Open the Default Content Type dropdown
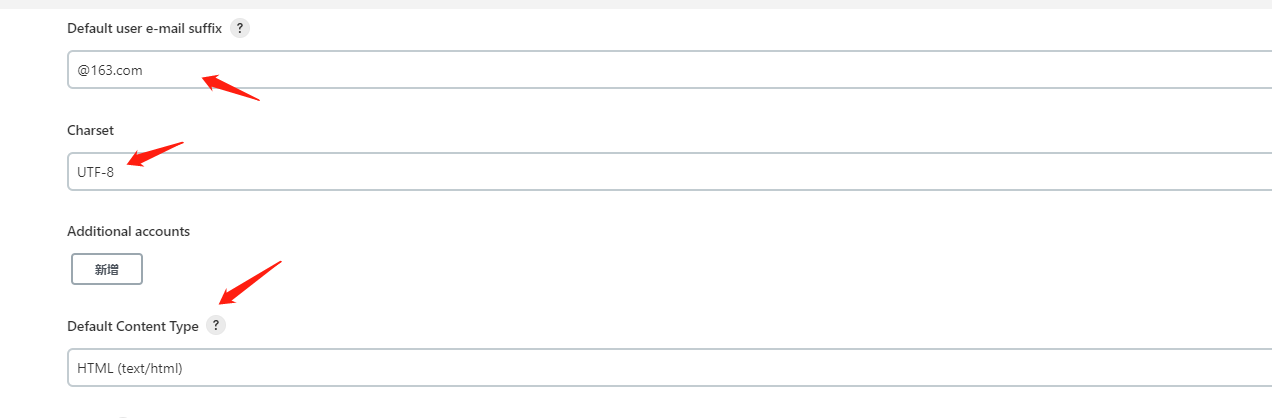 [669, 368]
